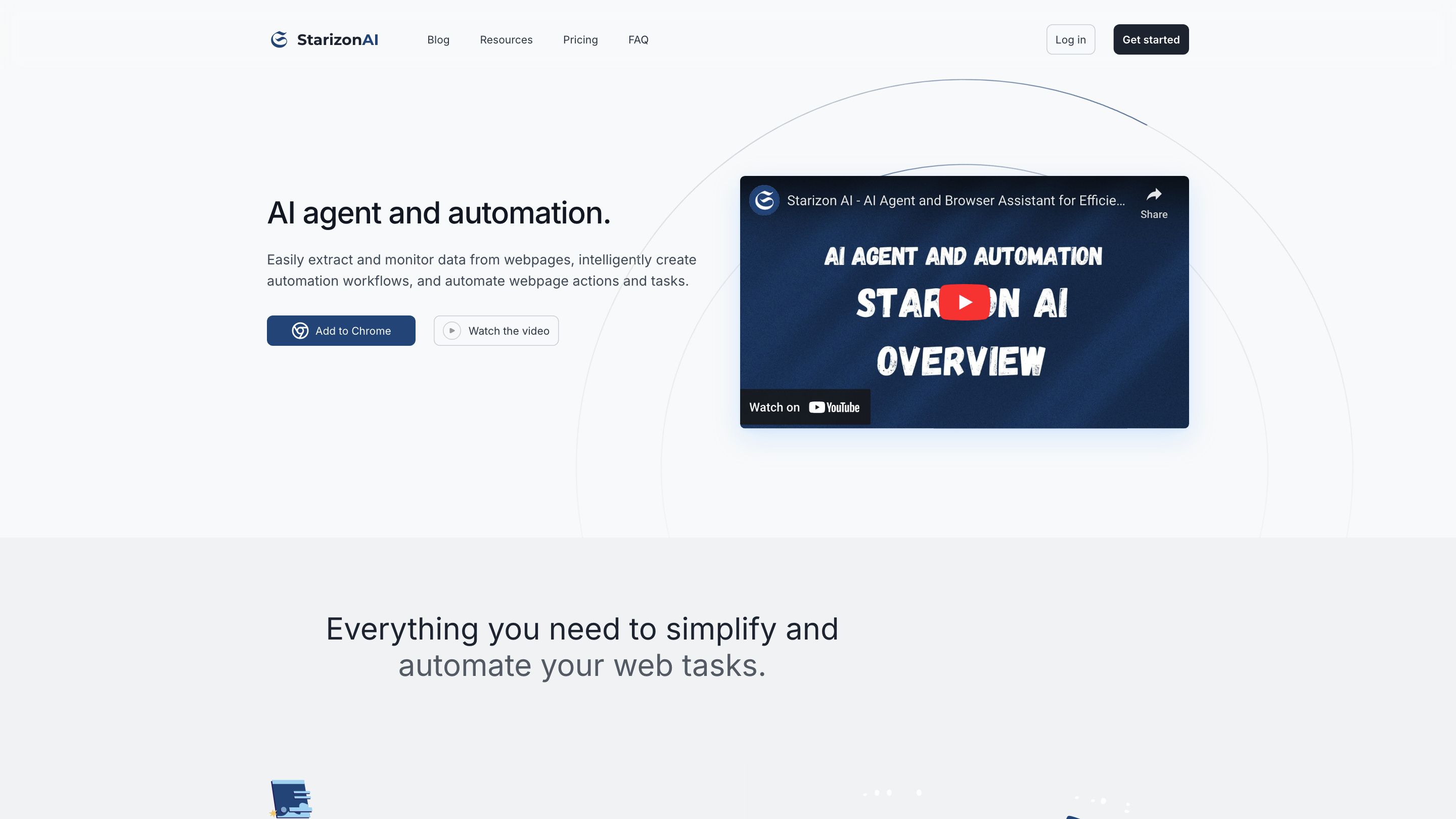The width and height of the screenshot is (1456, 819).
Task: Navigate to Resources
Action: tap(506, 39)
